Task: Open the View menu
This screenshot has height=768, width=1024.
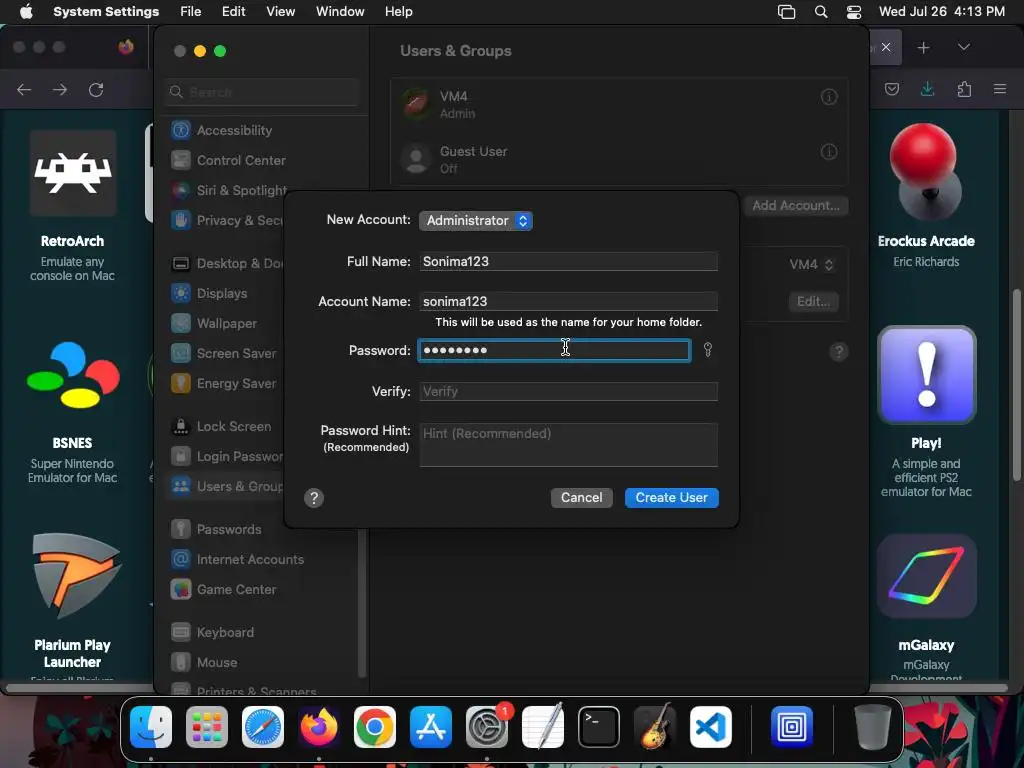Action: coord(280,12)
